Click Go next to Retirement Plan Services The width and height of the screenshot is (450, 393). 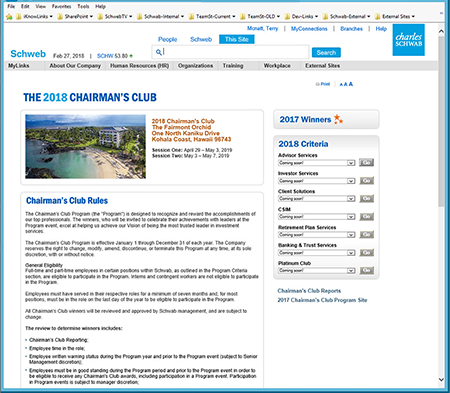tap(366, 235)
